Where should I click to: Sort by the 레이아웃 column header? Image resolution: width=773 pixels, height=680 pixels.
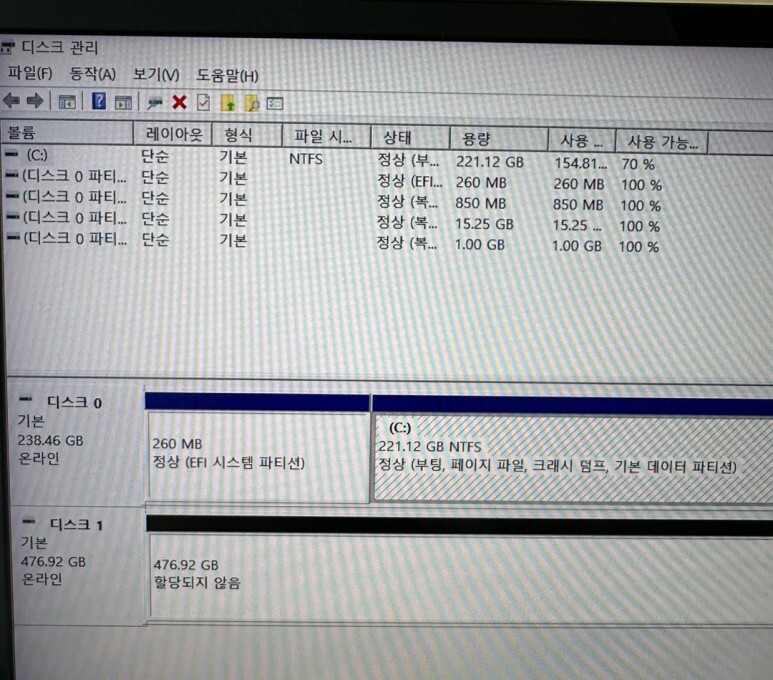point(173,134)
